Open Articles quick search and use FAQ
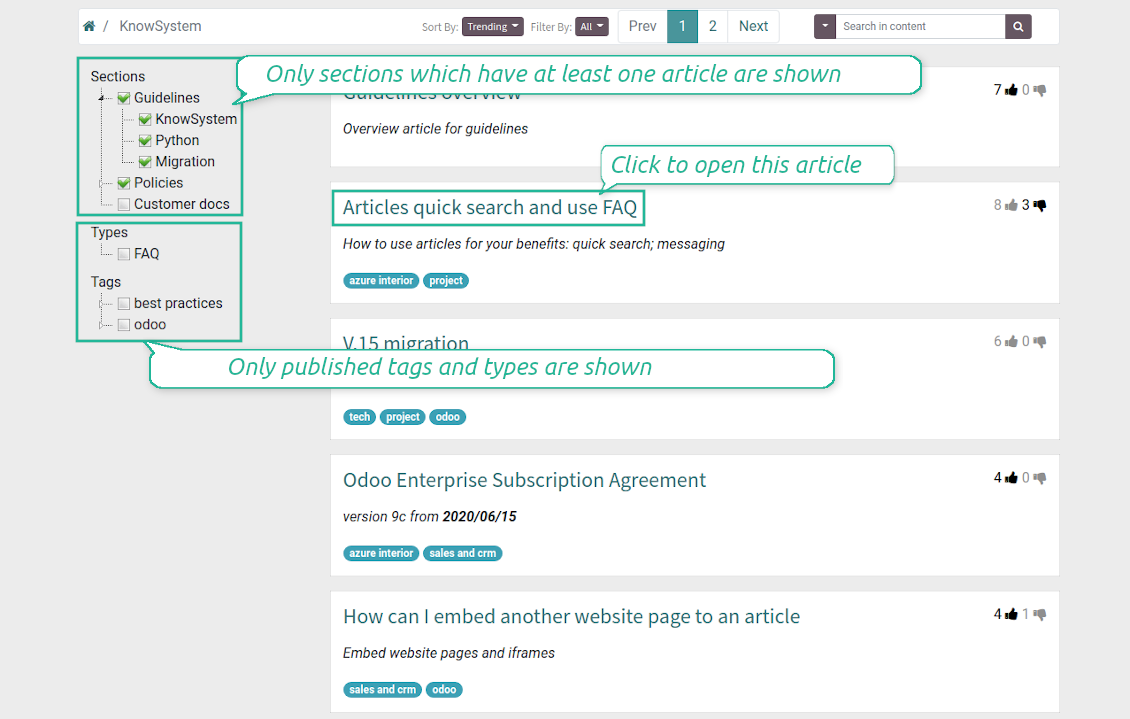Viewport: 1130px width, 719px height. coord(489,207)
